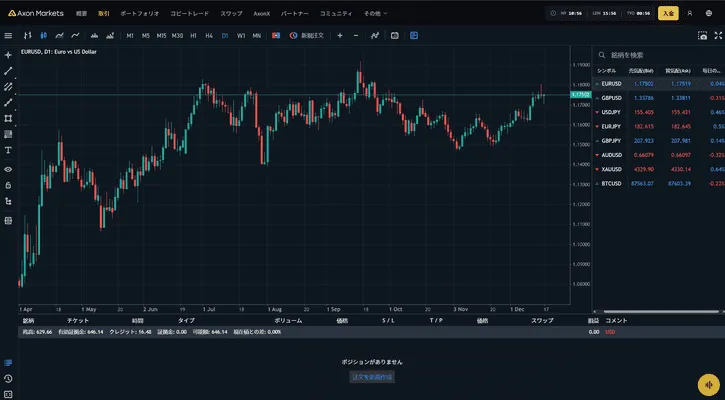
Task: Expand the chart to fullscreen
Action: click(715, 35)
